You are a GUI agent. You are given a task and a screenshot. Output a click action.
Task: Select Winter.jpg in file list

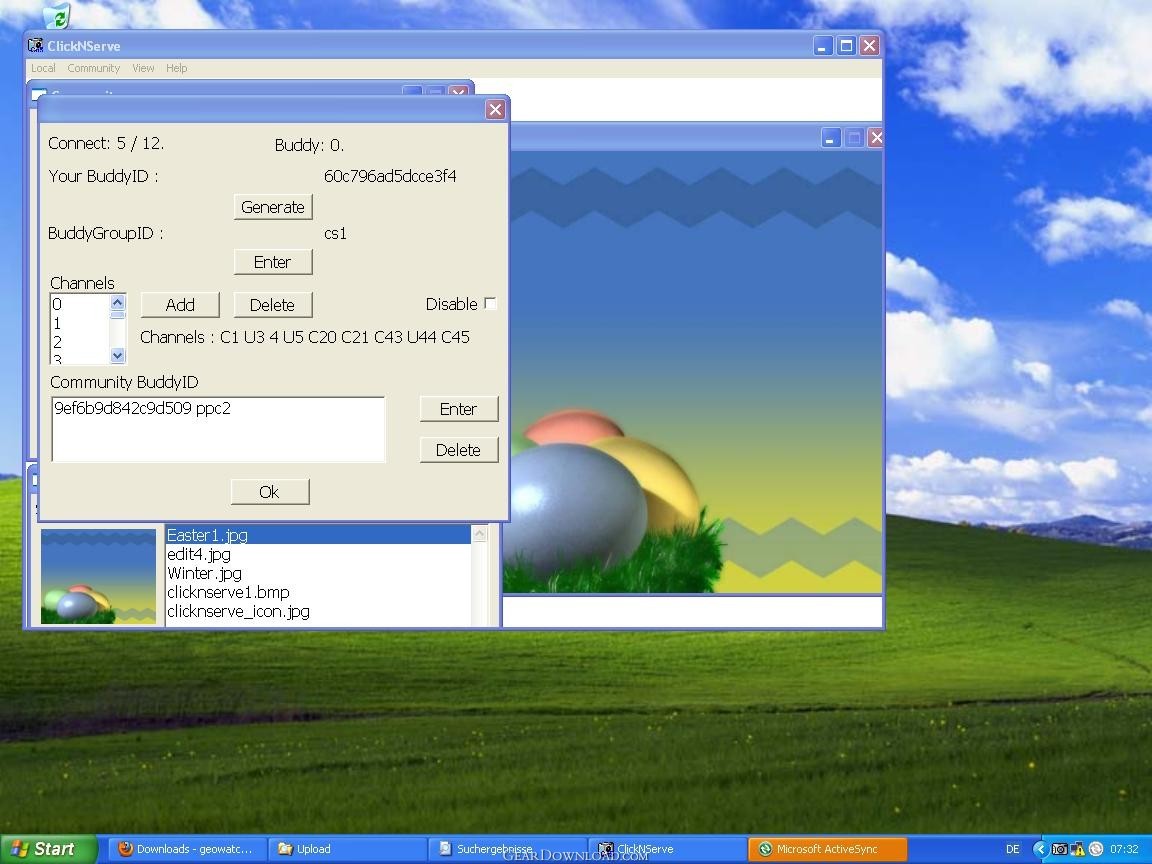tap(318, 573)
